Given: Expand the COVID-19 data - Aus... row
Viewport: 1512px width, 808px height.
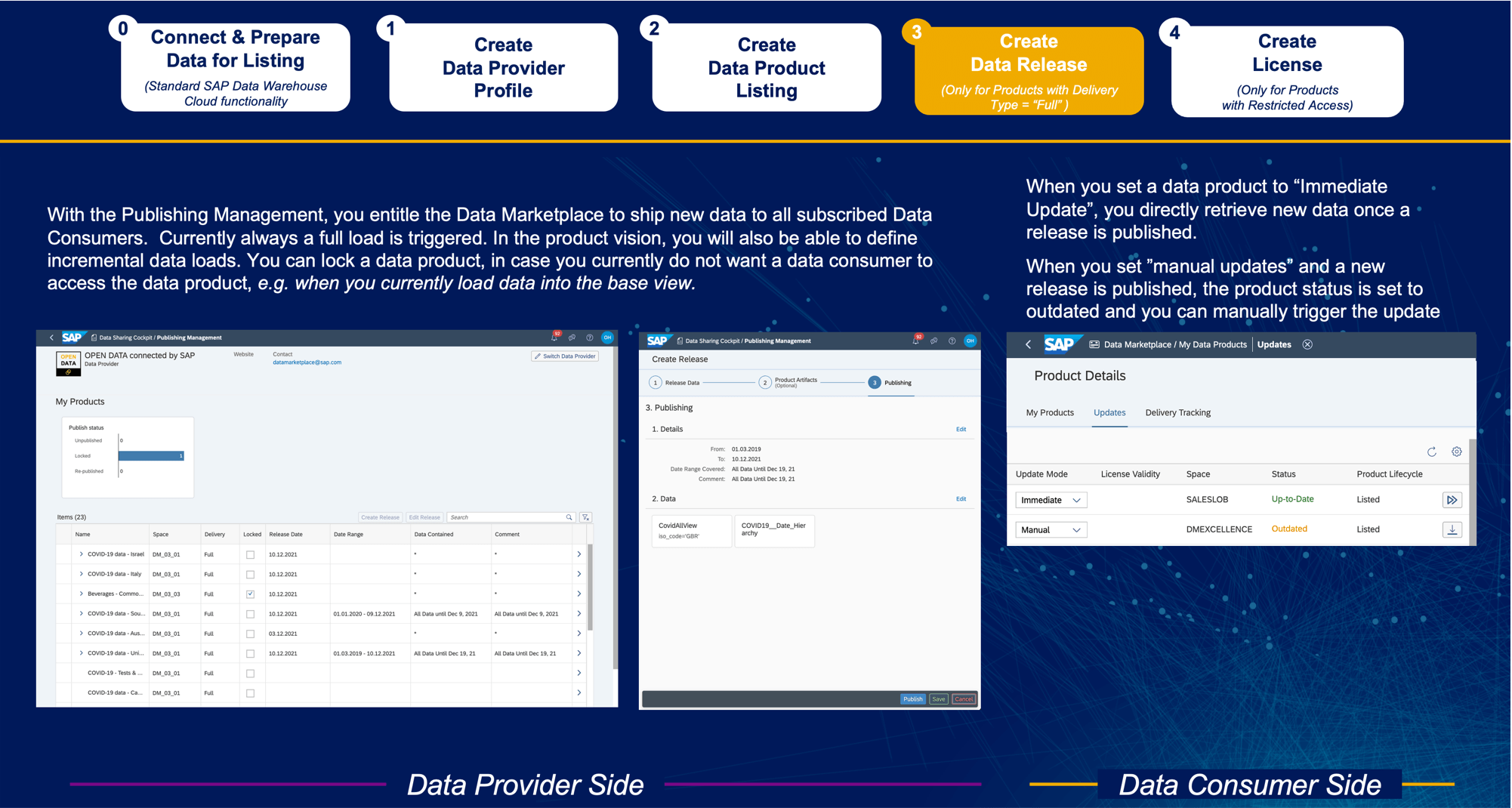Looking at the screenshot, I should (x=81, y=633).
